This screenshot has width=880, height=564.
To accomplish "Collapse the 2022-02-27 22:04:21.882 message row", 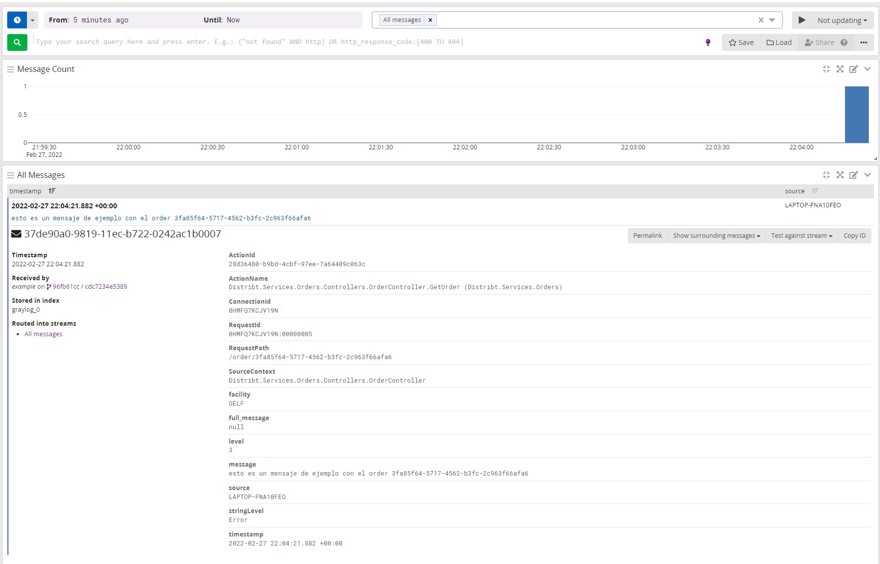I will [64, 206].
